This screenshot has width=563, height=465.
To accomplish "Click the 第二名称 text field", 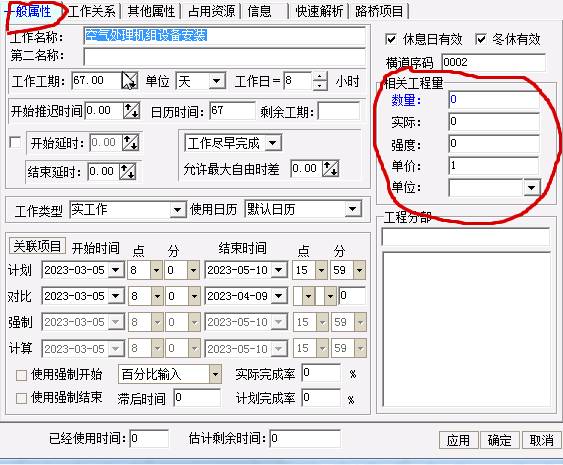I will click(224, 57).
